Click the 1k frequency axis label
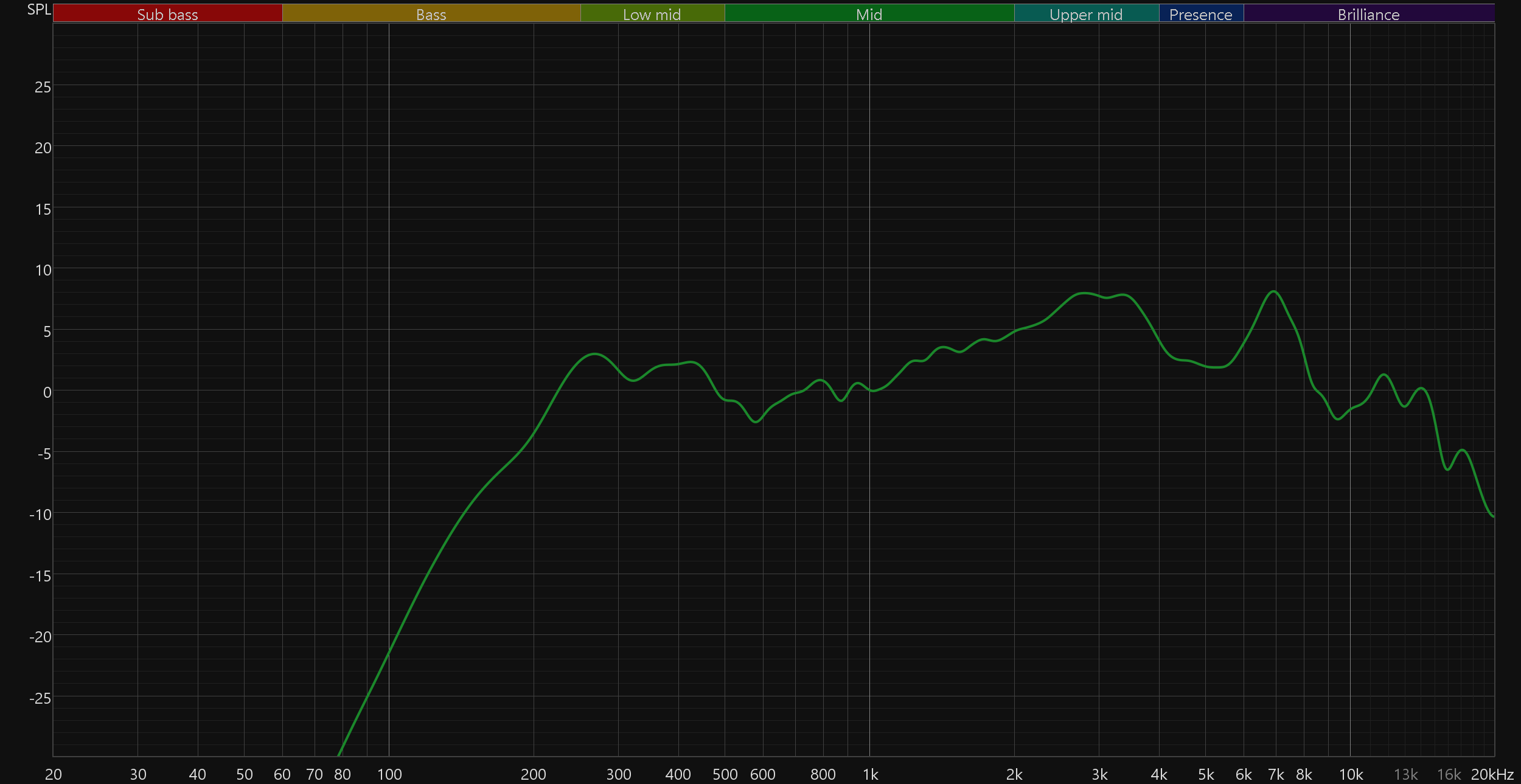 tap(870, 774)
